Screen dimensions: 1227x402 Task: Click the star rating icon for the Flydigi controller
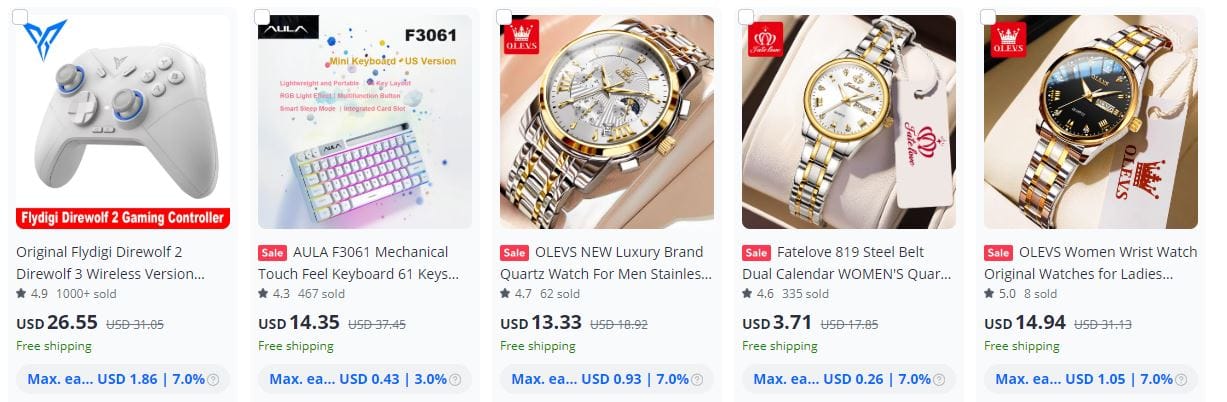22,294
